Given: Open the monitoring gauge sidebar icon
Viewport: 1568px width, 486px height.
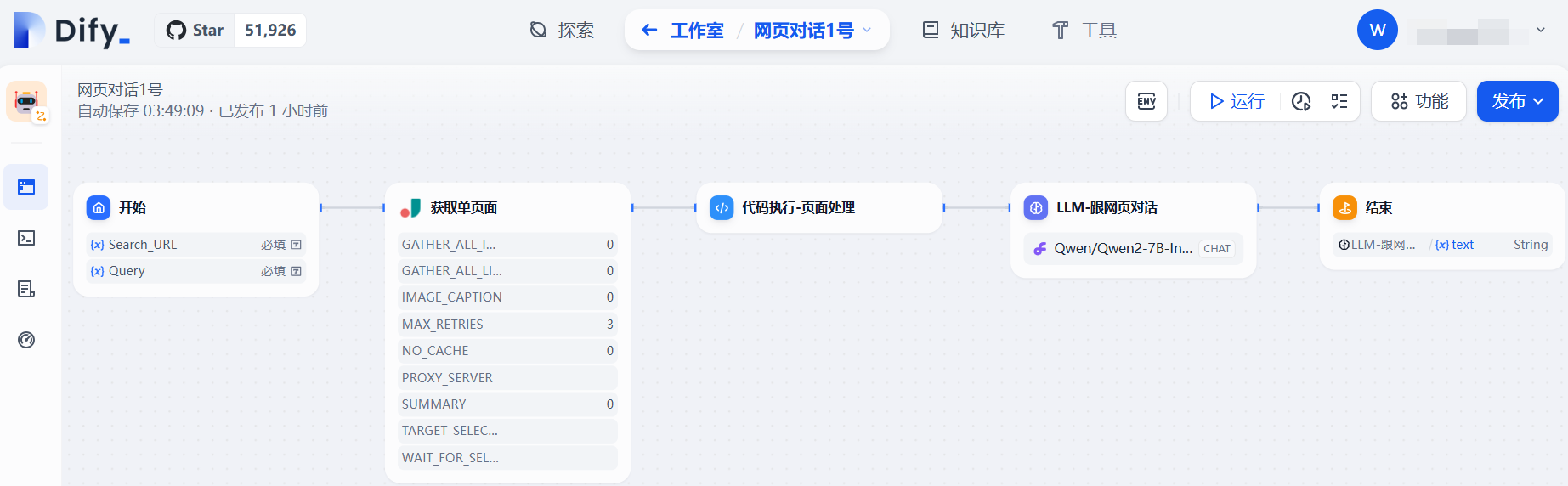Looking at the screenshot, I should (x=26, y=340).
